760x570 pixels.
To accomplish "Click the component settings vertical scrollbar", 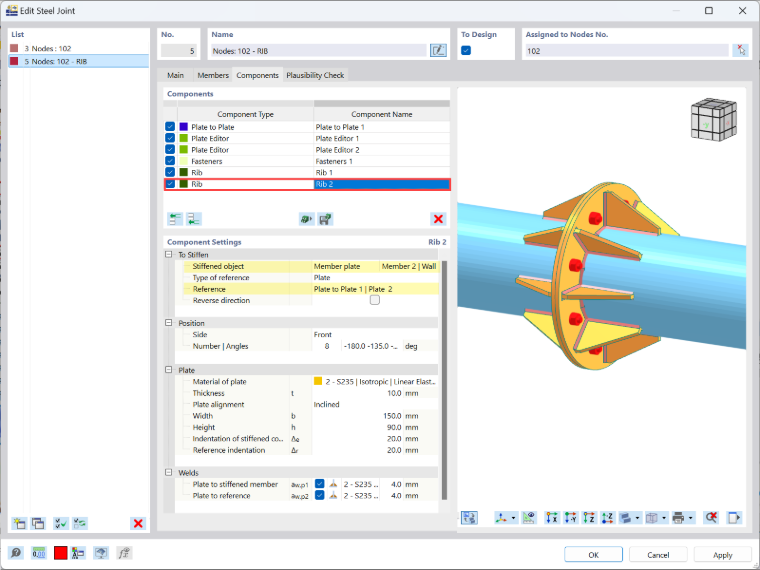I will (x=444, y=380).
